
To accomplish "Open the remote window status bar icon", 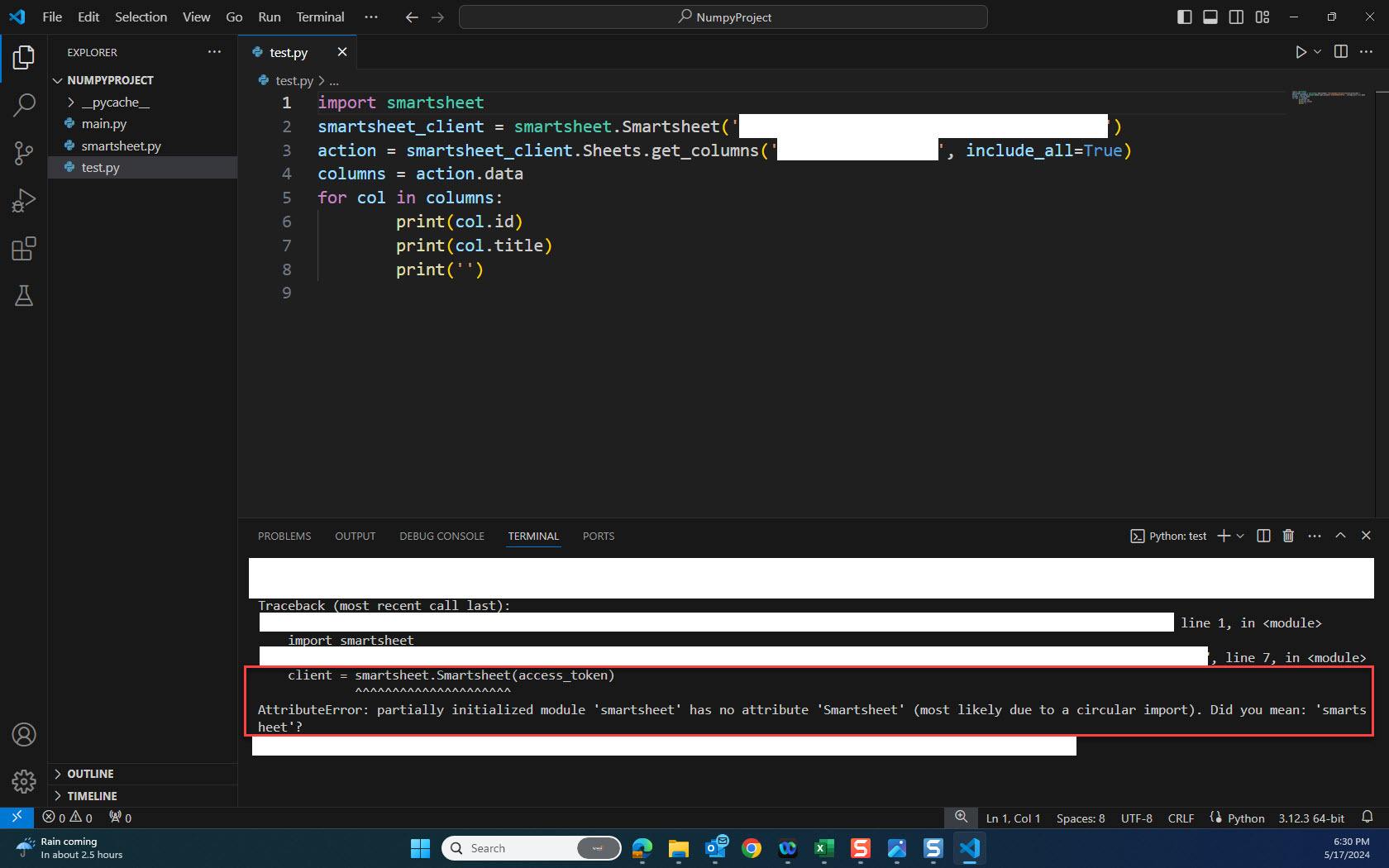I will [x=17, y=818].
